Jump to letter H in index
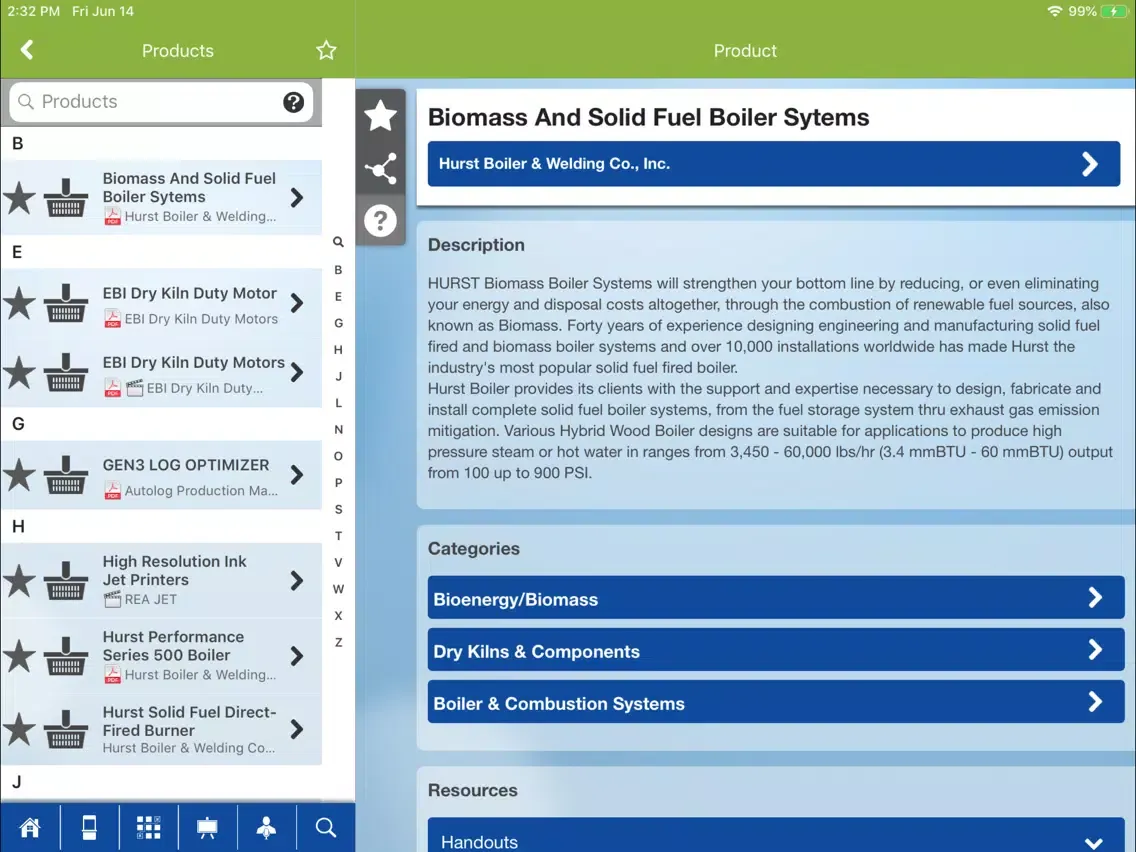Screen dimensions: 1136x852 click(338, 350)
